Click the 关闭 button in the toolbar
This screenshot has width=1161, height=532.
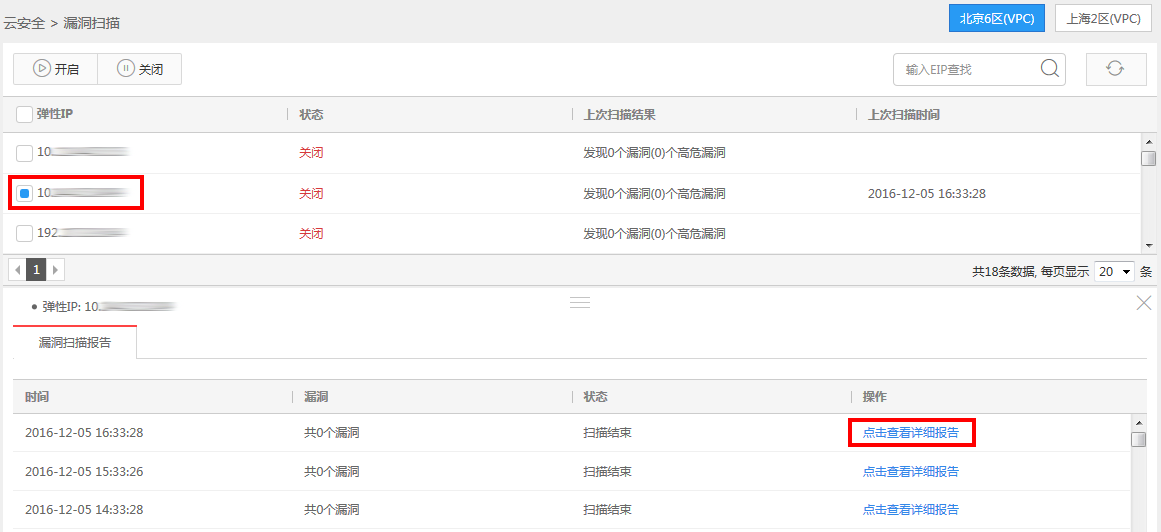point(140,69)
